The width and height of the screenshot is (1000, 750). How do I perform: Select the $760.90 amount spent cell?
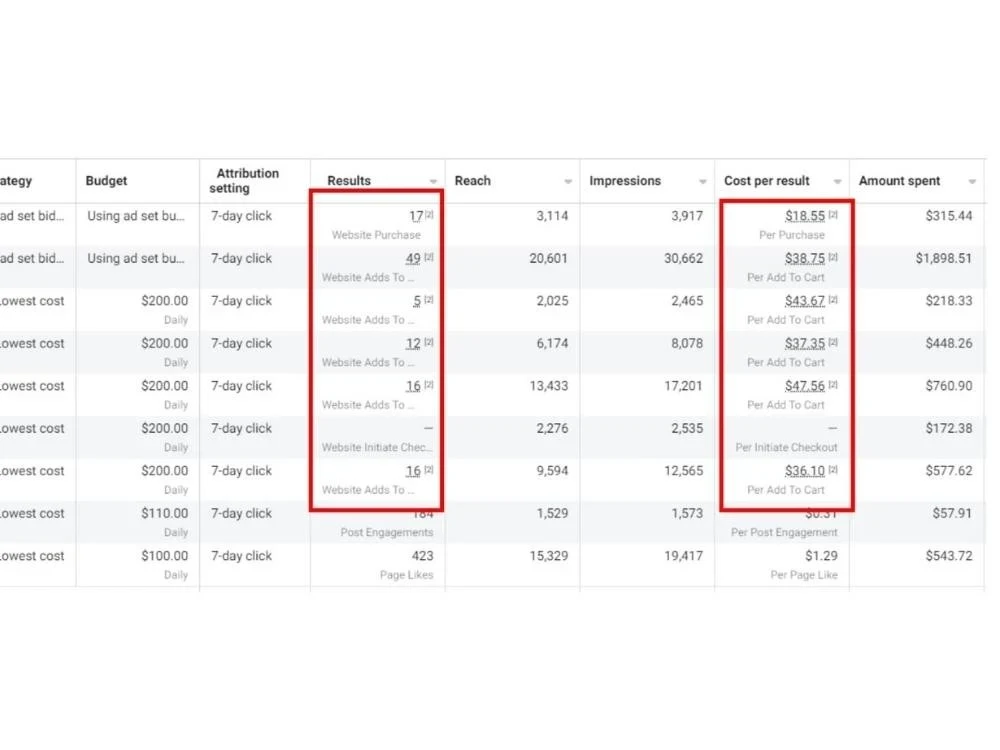click(949, 386)
